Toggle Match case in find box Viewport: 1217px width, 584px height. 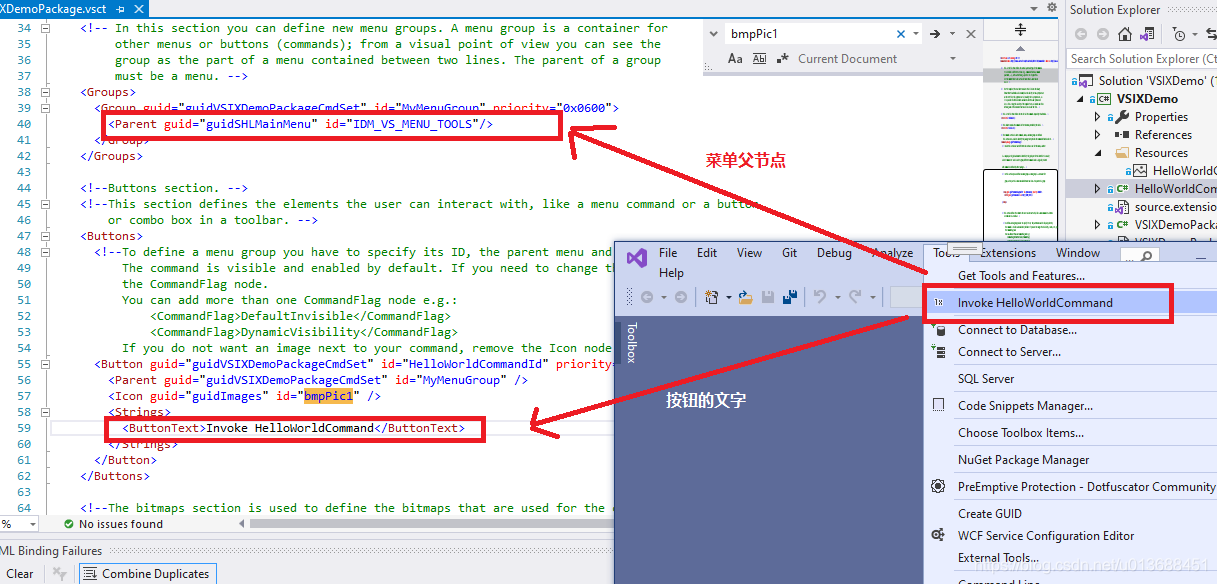coord(735,59)
